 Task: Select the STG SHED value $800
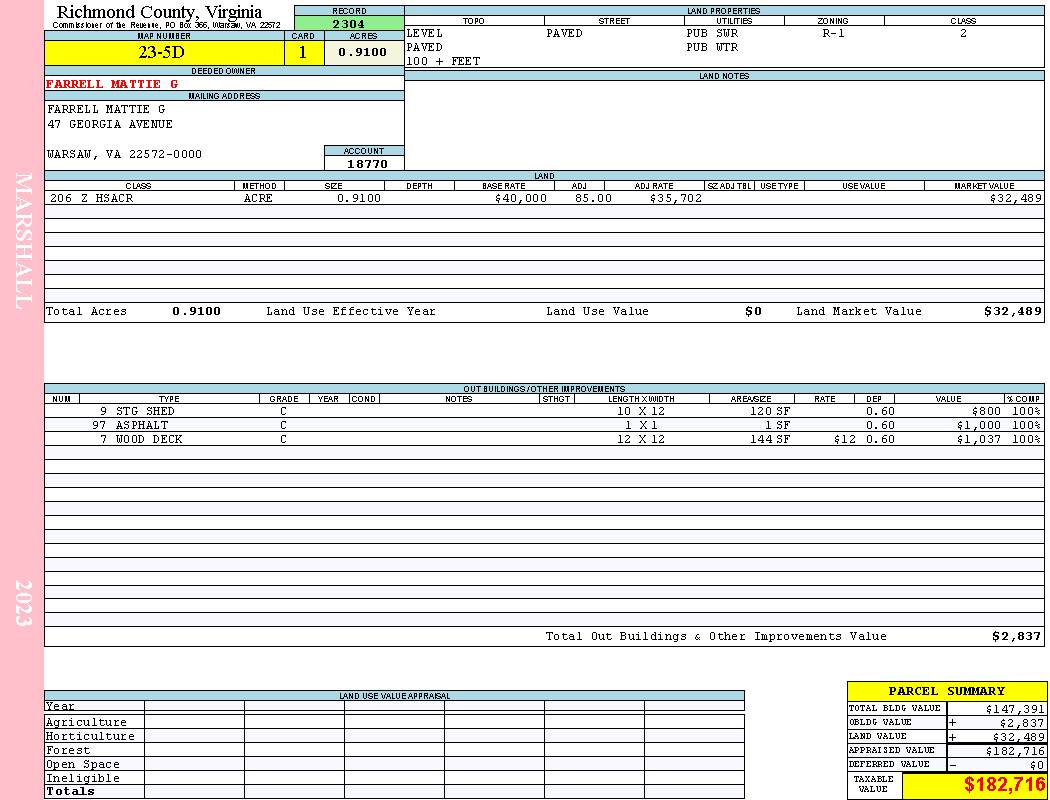point(986,411)
